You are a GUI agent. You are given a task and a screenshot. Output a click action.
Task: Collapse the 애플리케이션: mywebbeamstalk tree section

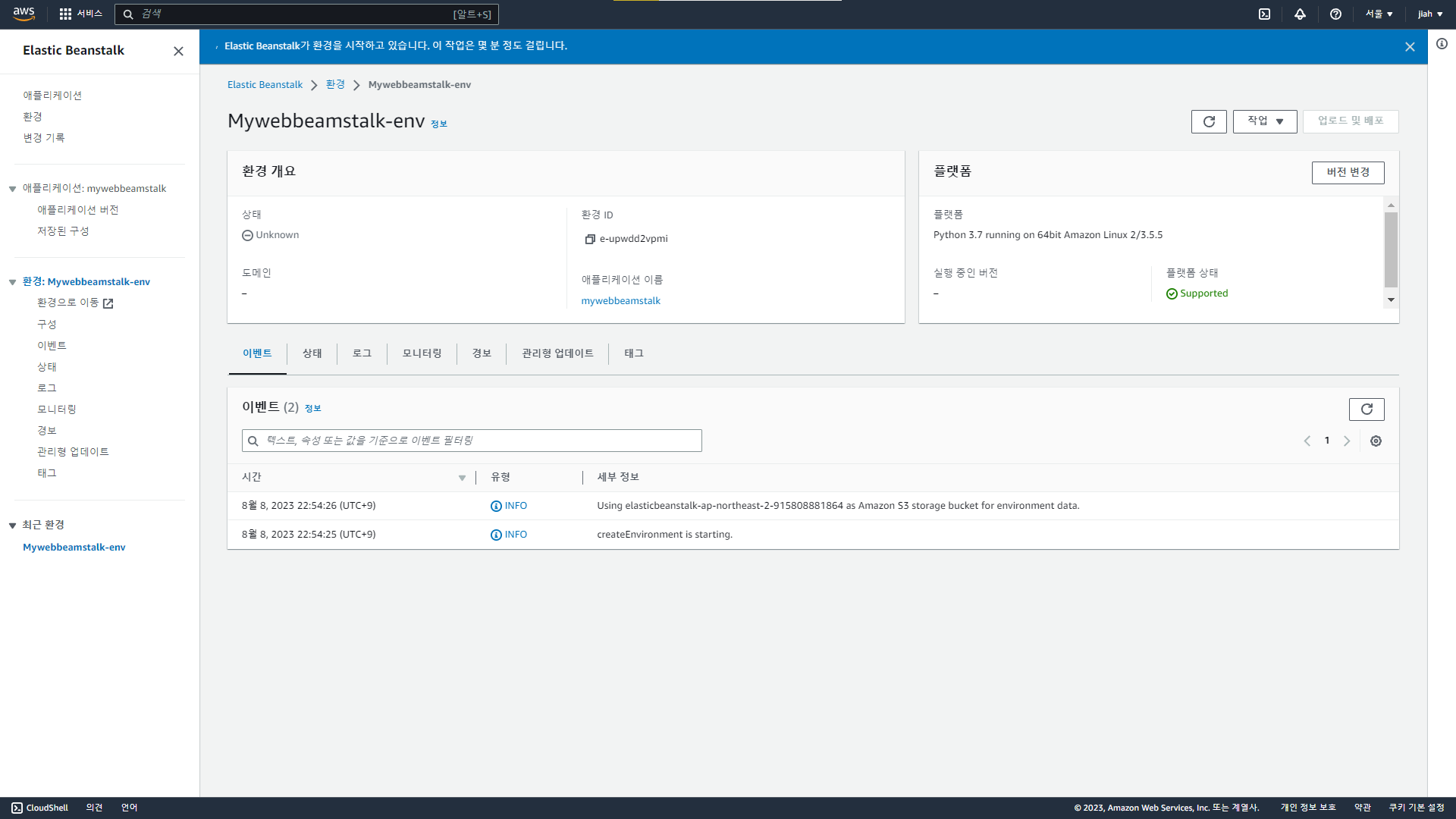pos(13,189)
